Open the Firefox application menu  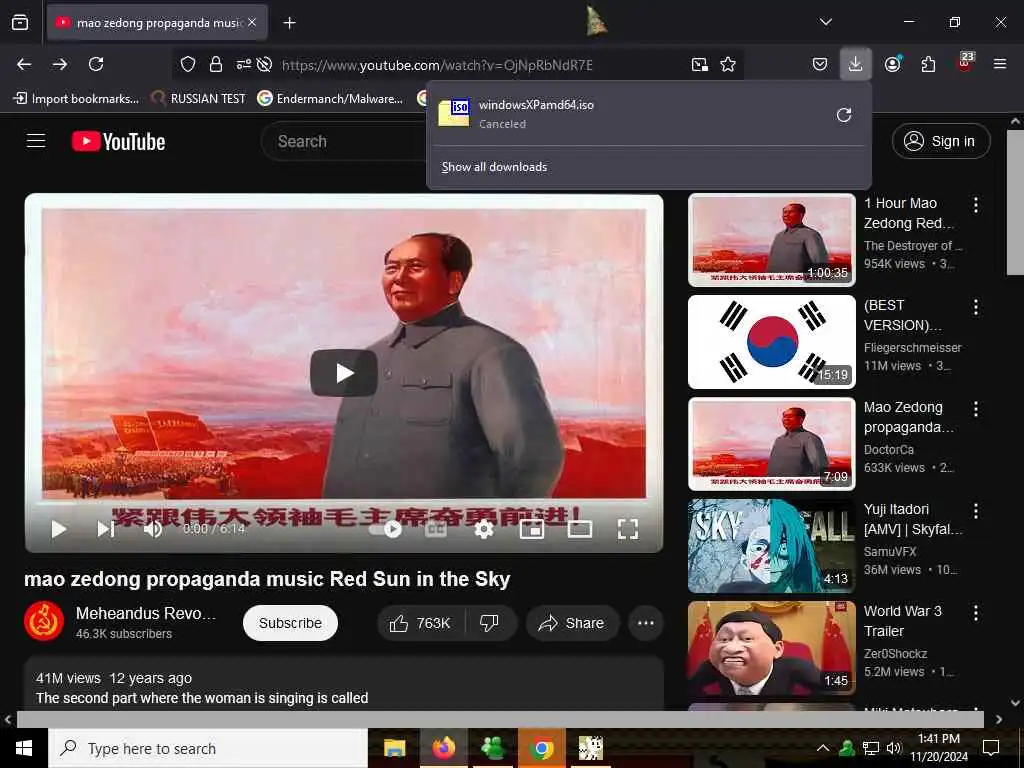[1000, 64]
